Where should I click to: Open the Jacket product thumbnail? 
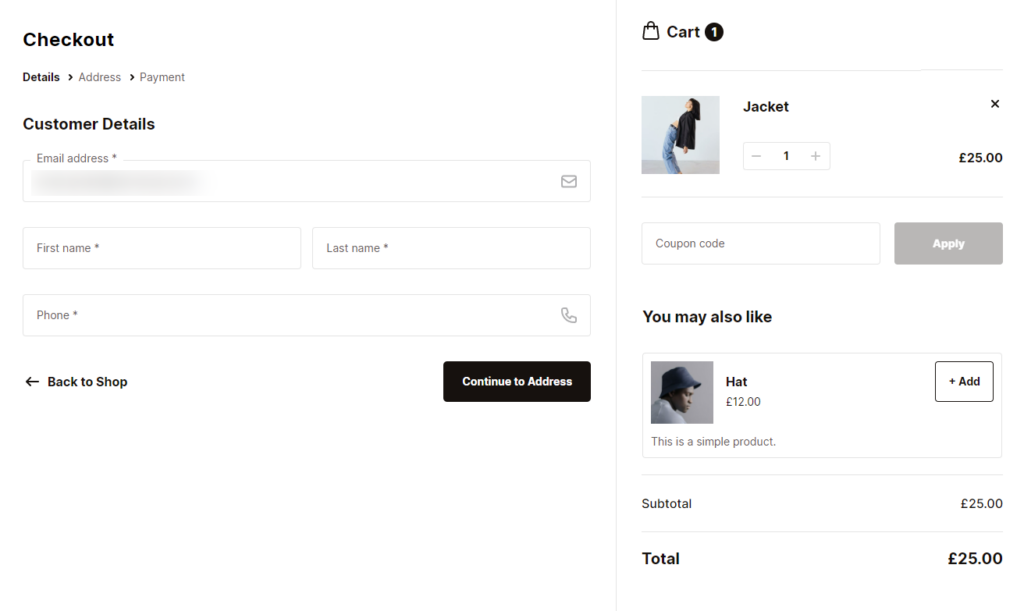coord(680,135)
